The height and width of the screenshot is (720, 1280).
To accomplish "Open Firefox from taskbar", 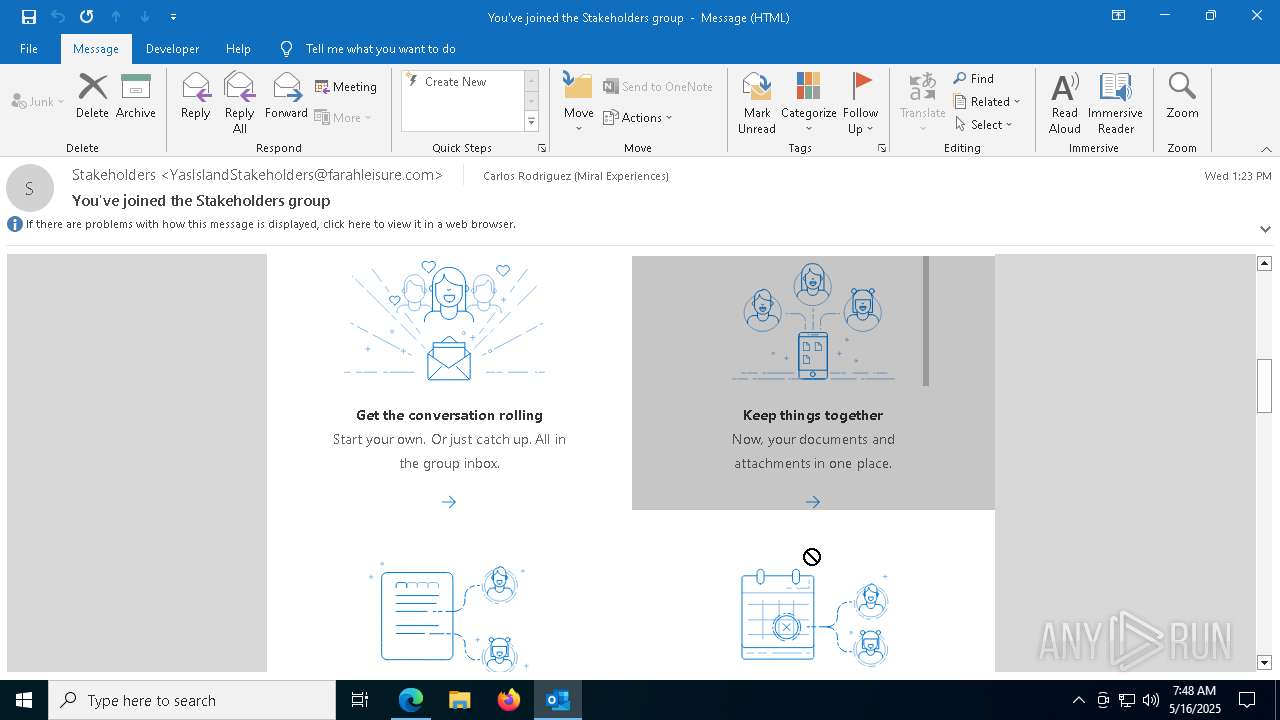I will (509, 700).
